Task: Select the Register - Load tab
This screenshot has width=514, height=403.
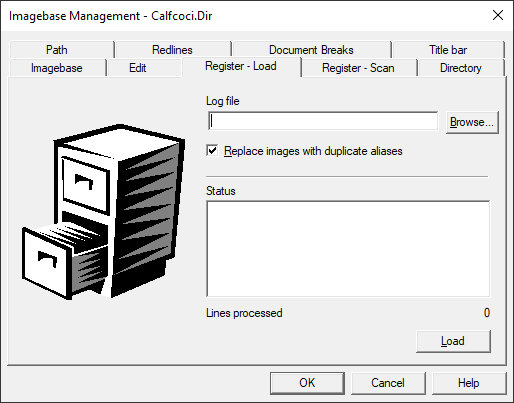Action: pyautogui.click(x=241, y=66)
